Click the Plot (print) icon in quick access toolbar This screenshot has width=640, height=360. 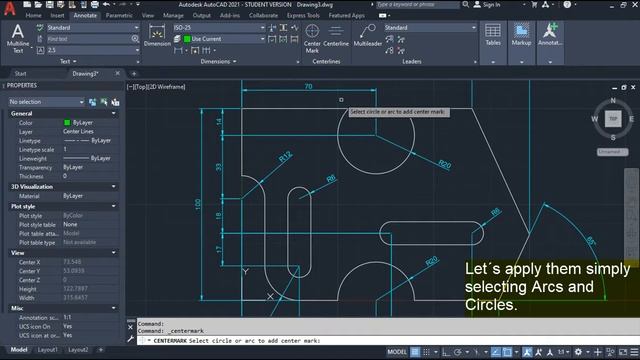(x=94, y=4)
